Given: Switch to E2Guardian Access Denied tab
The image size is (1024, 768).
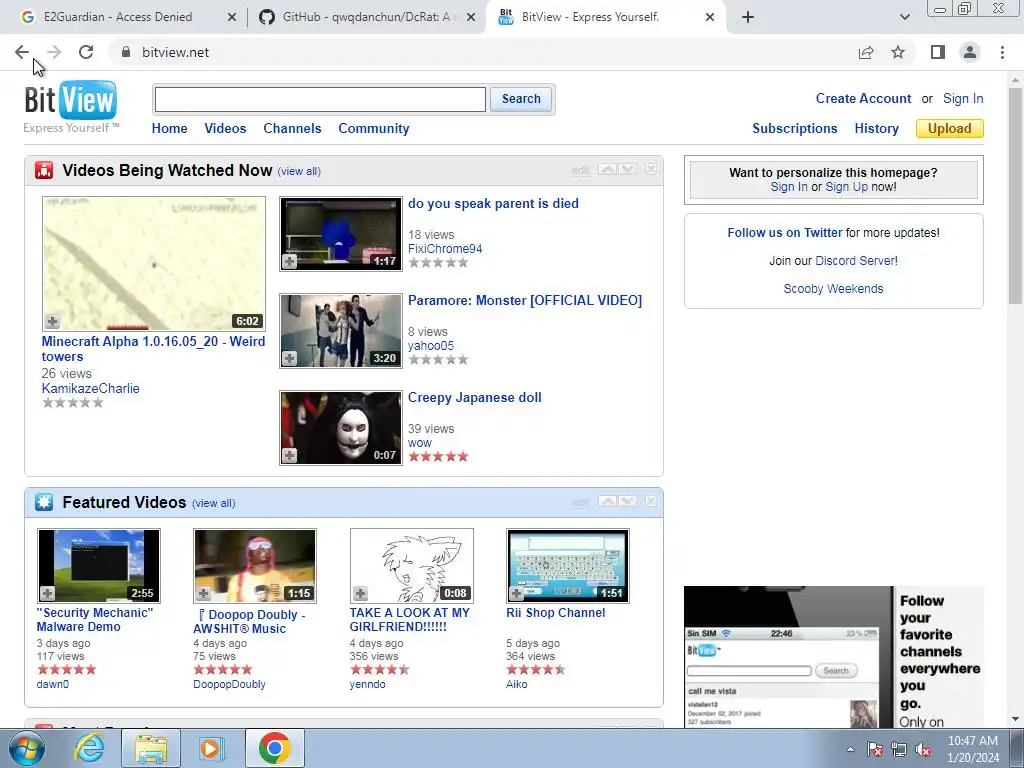Looking at the screenshot, I should pos(118,17).
